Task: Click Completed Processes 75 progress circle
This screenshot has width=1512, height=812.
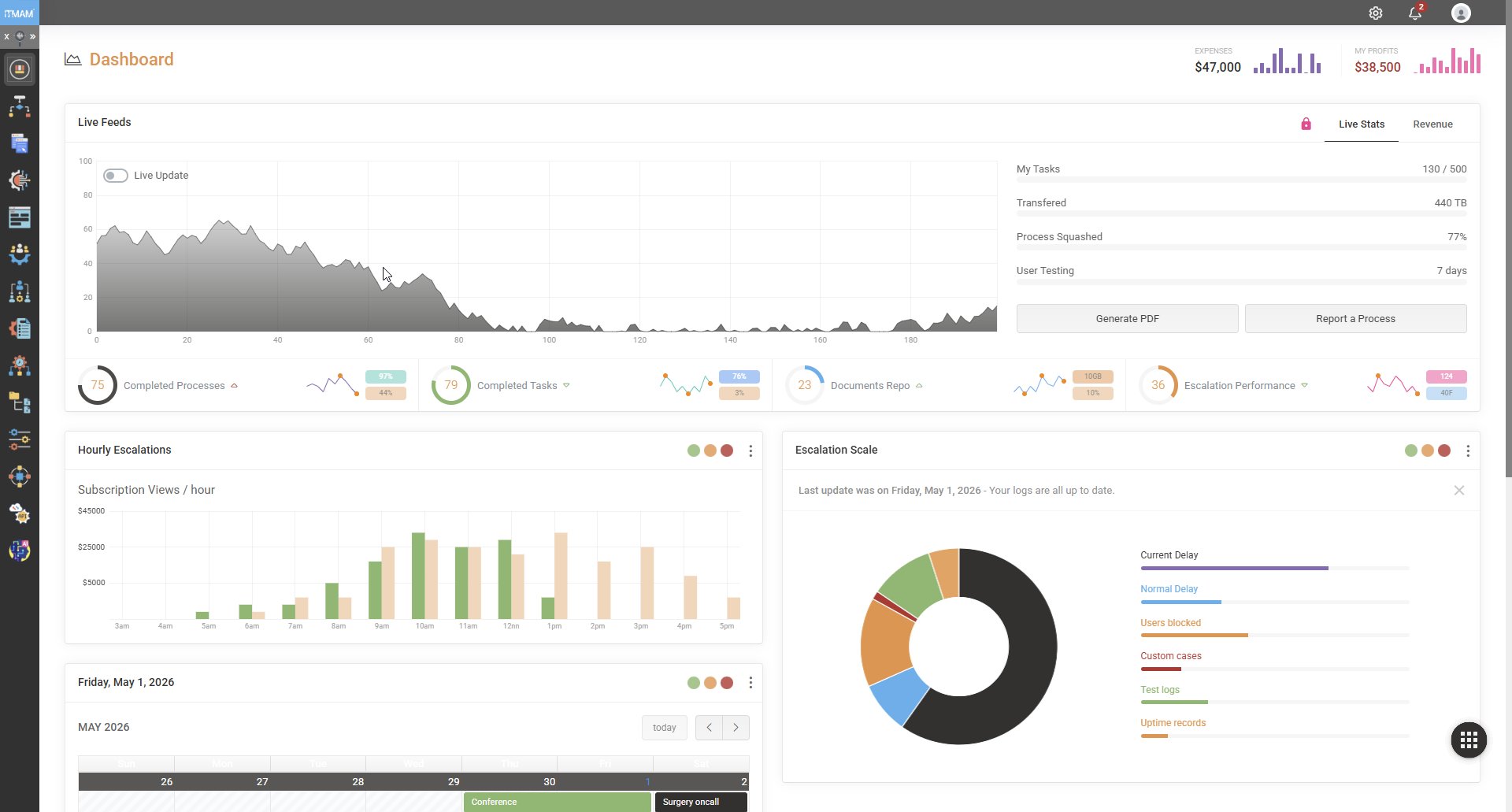Action: pyautogui.click(x=98, y=385)
